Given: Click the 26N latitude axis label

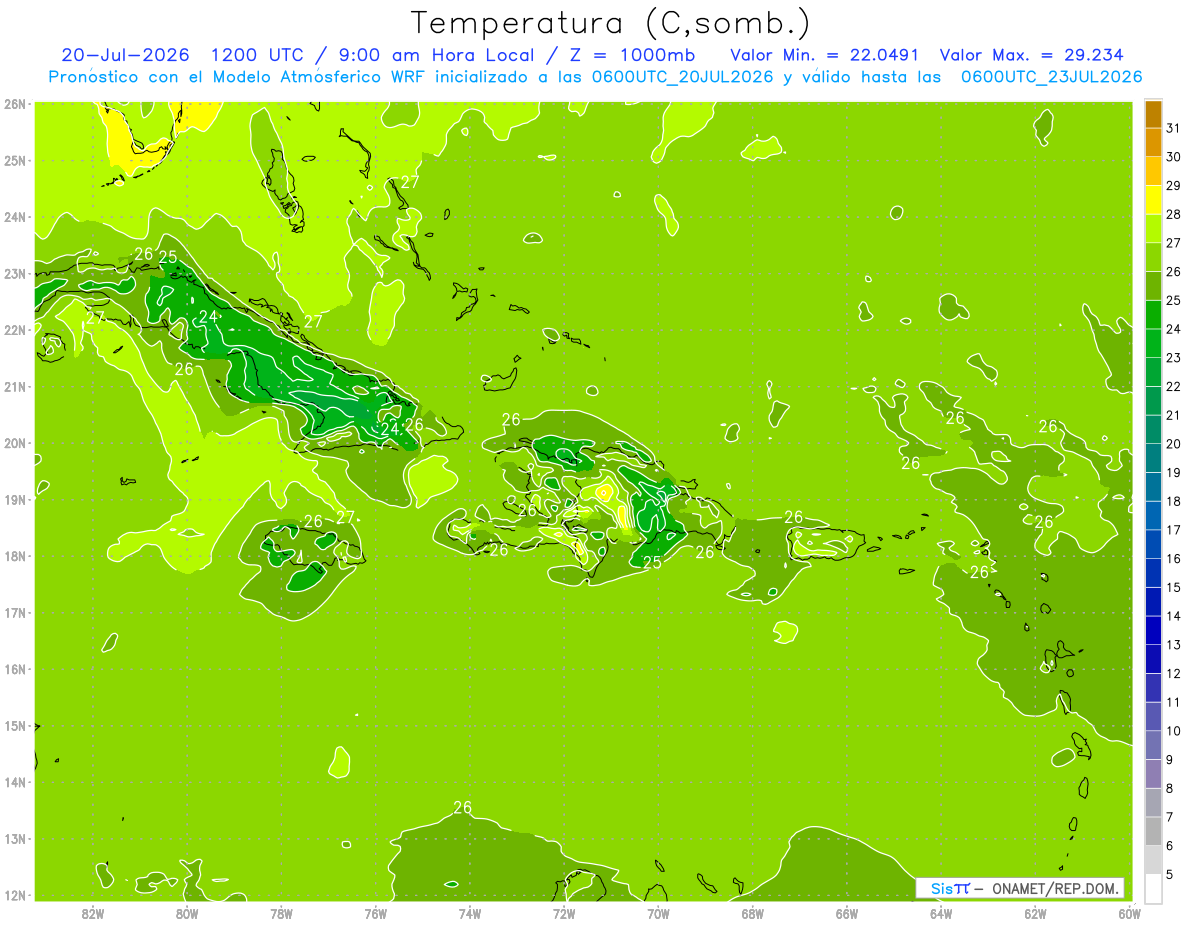Looking at the screenshot, I should click(x=14, y=104).
